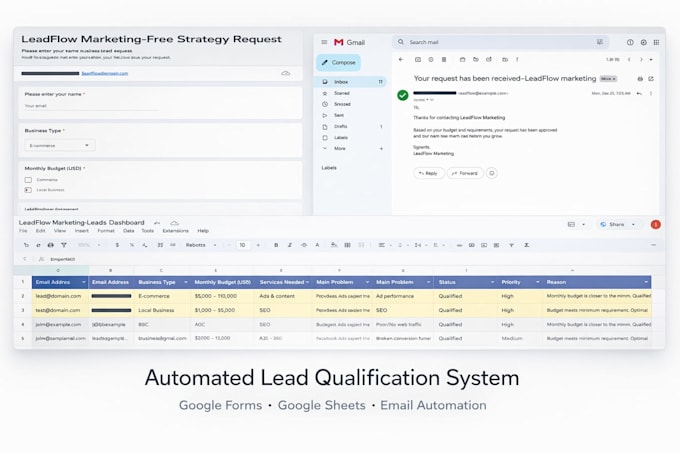Select the Medium priority cell
Screen dimensions: 680x453
[520, 338]
